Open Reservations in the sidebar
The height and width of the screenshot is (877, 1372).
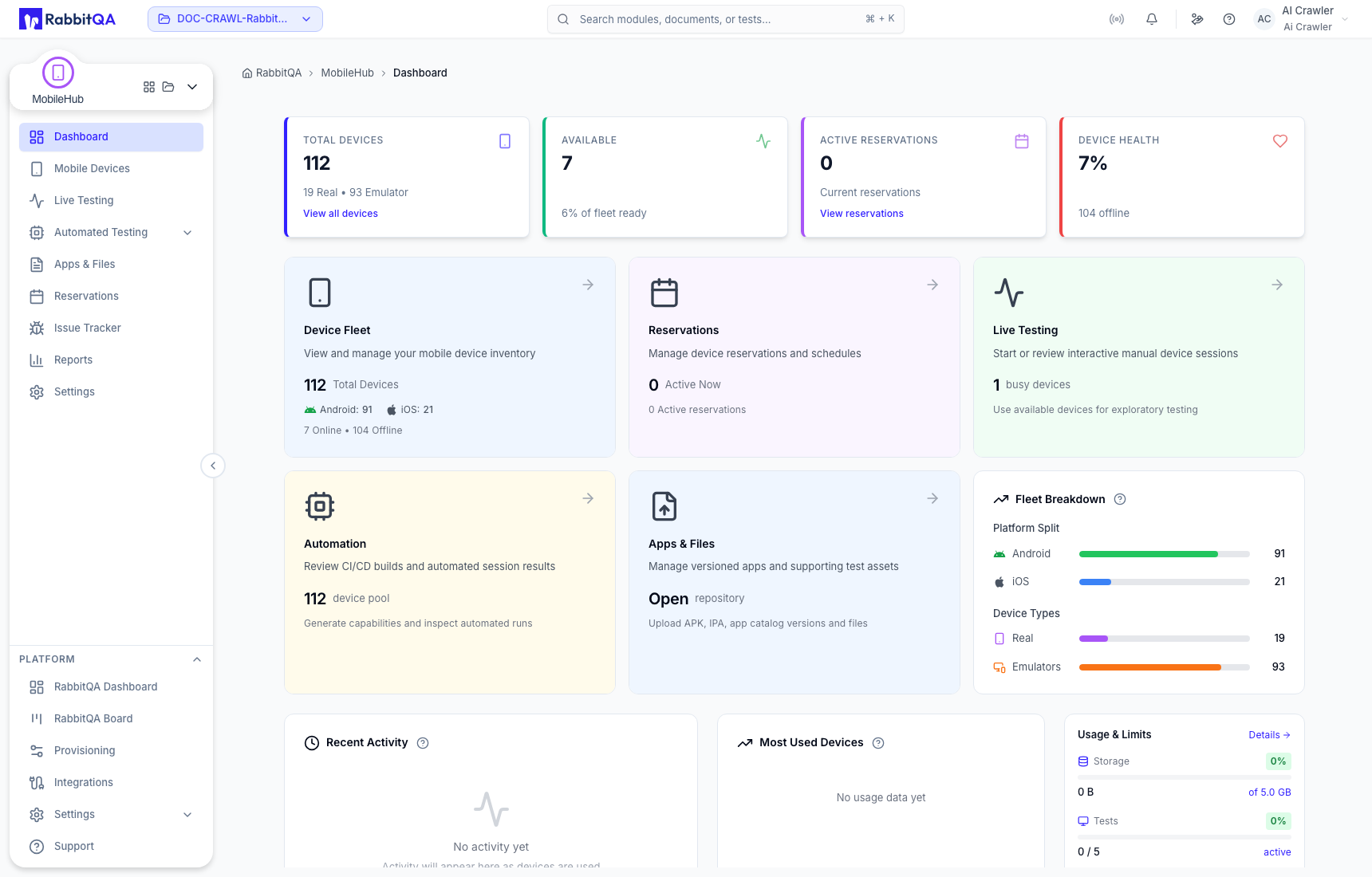111,297
